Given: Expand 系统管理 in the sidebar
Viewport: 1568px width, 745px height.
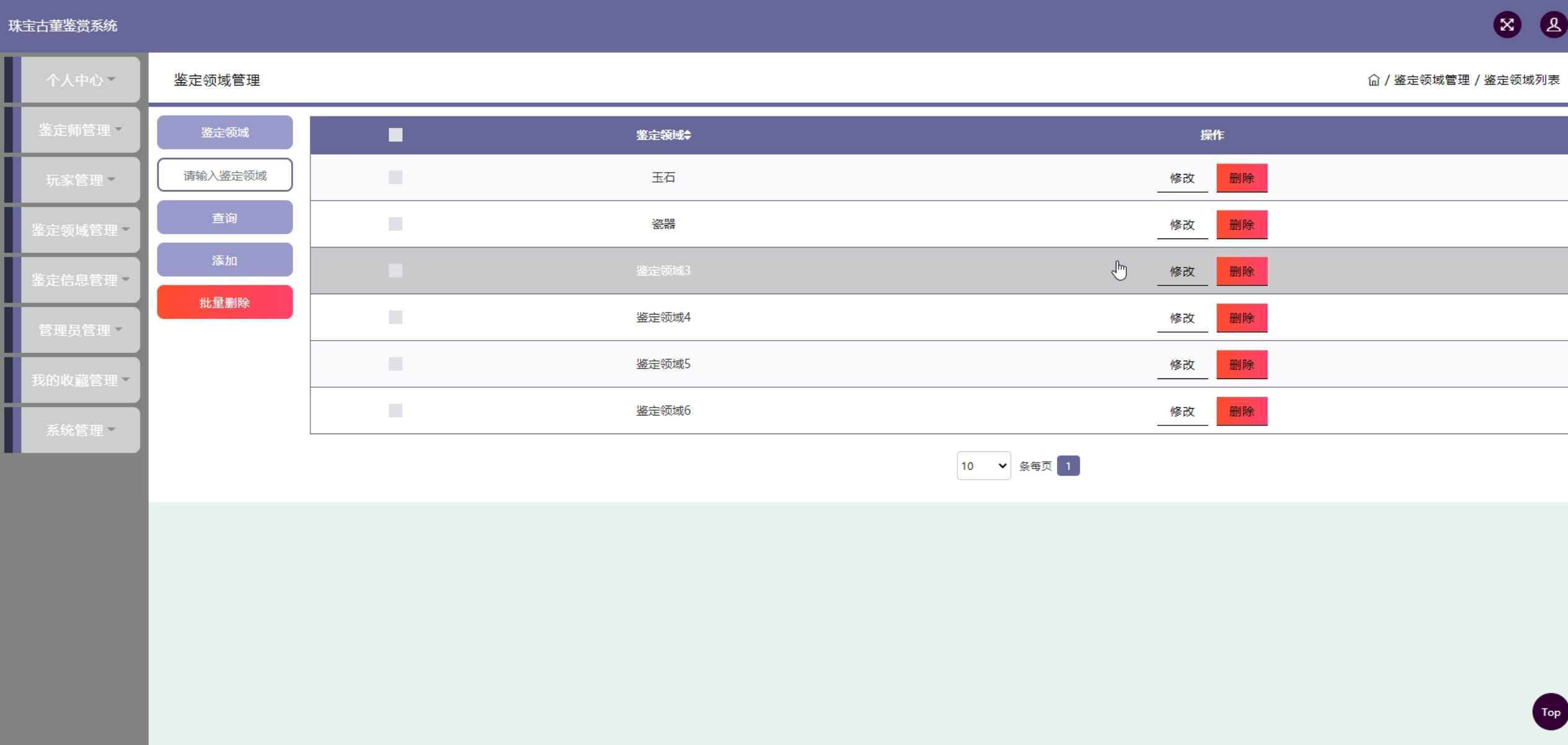Looking at the screenshot, I should click(80, 430).
